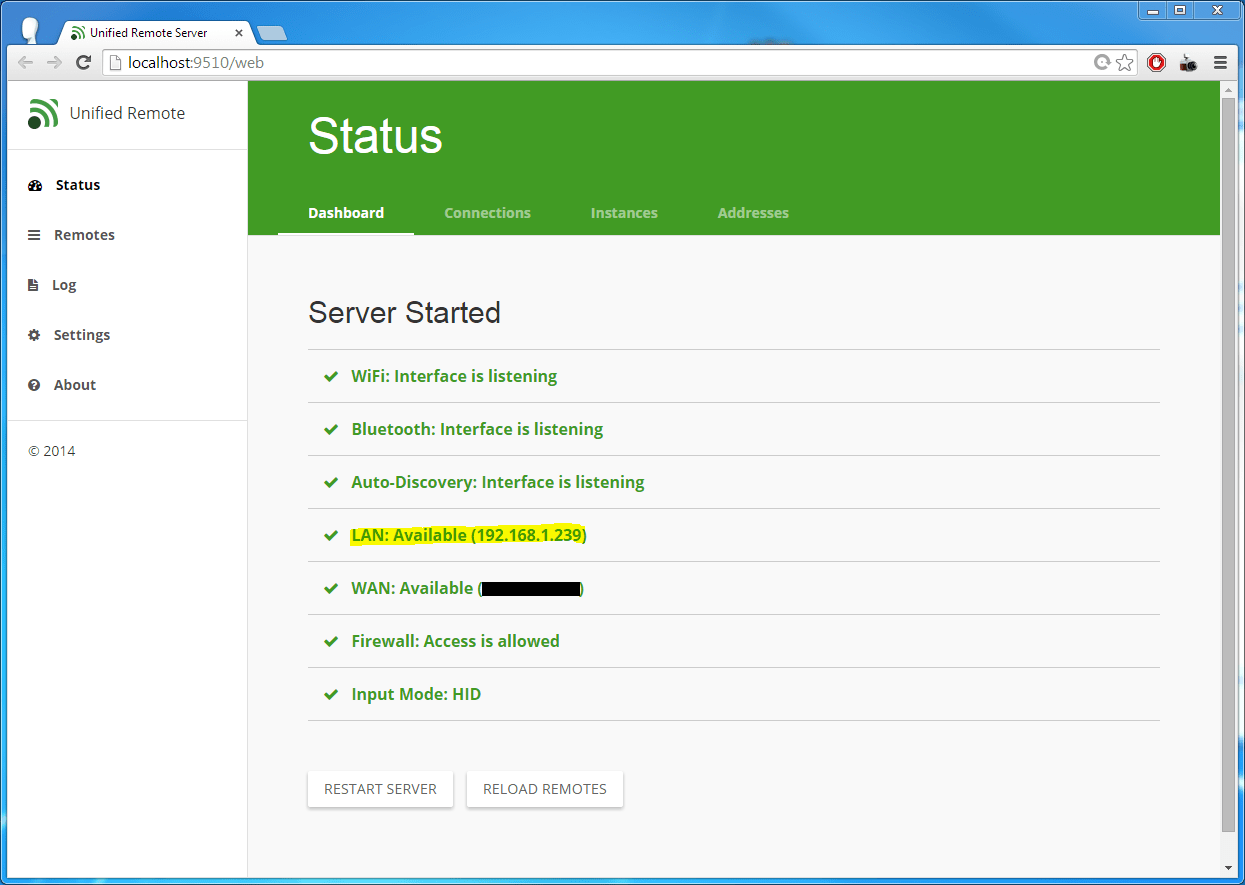Image resolution: width=1245 pixels, height=885 pixels.
Task: Open the Addresses tab
Action: click(x=753, y=213)
